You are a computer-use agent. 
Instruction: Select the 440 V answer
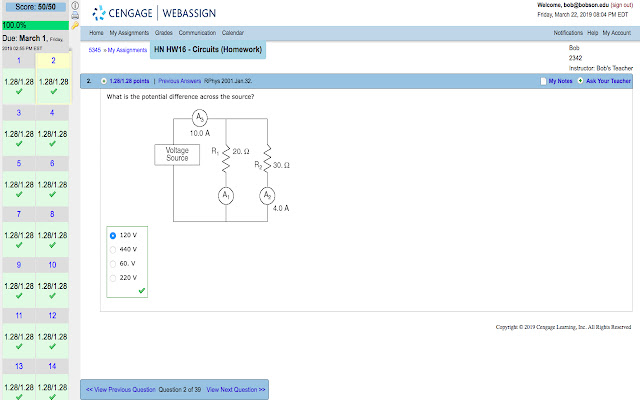click(x=113, y=249)
